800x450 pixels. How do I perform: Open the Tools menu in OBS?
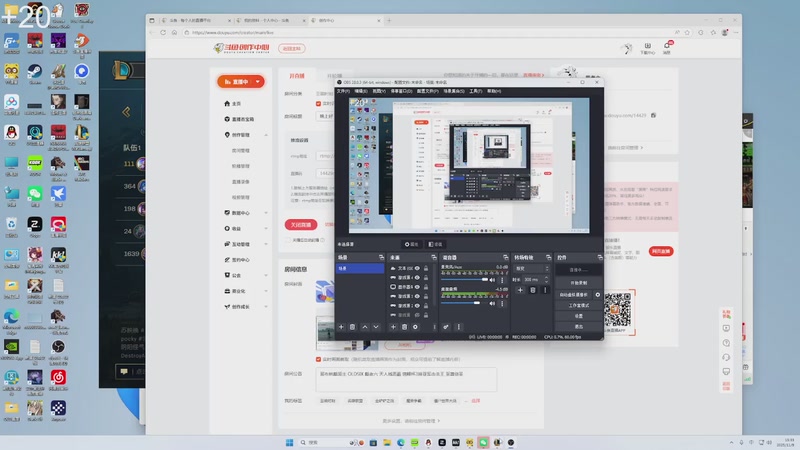(476, 91)
